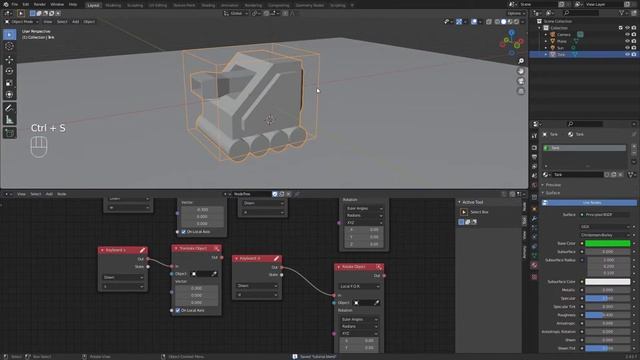Open the viewport Select menu
Screen dimensions: 640x360
62,22
